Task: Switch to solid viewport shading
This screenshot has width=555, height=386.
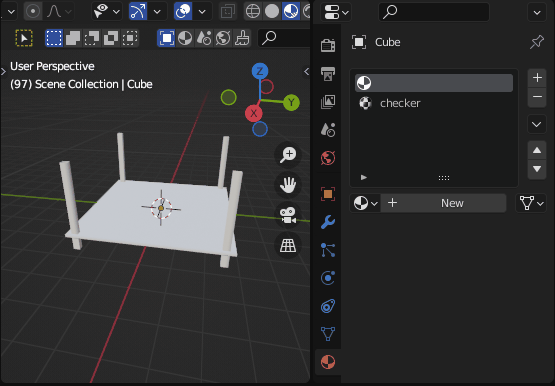Action: [x=271, y=11]
